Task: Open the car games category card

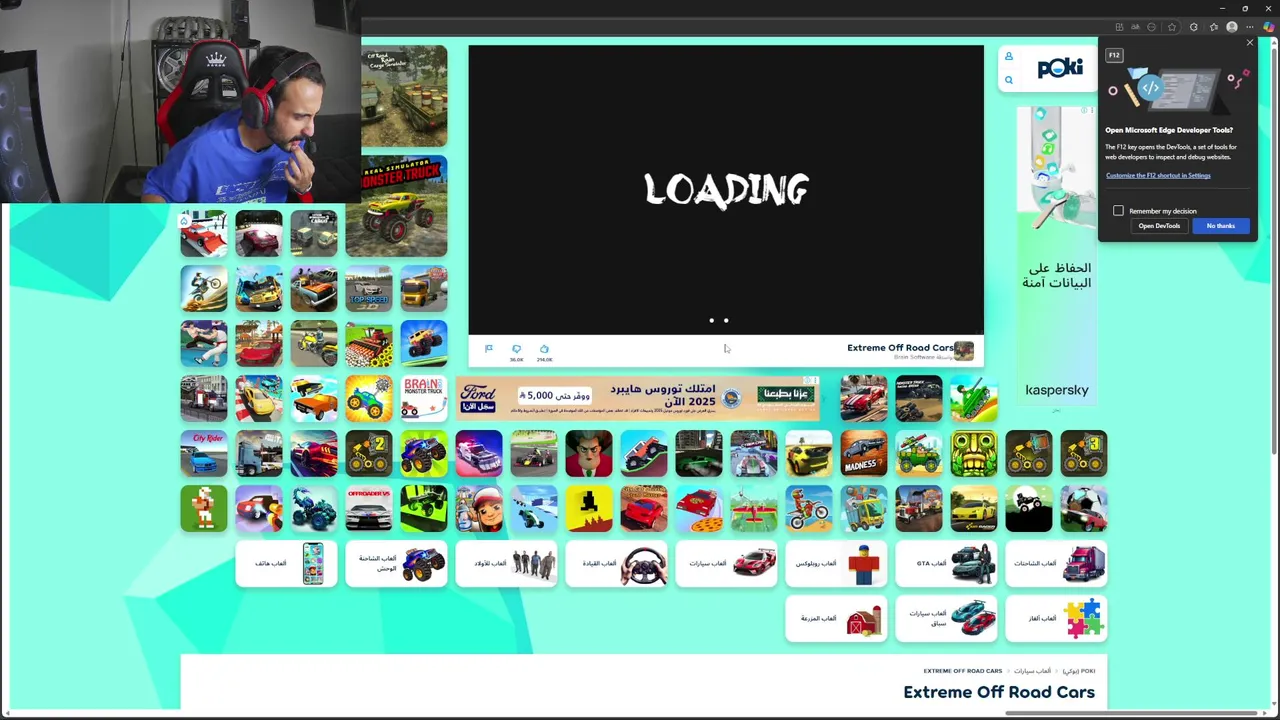Action: pyautogui.click(x=727, y=563)
